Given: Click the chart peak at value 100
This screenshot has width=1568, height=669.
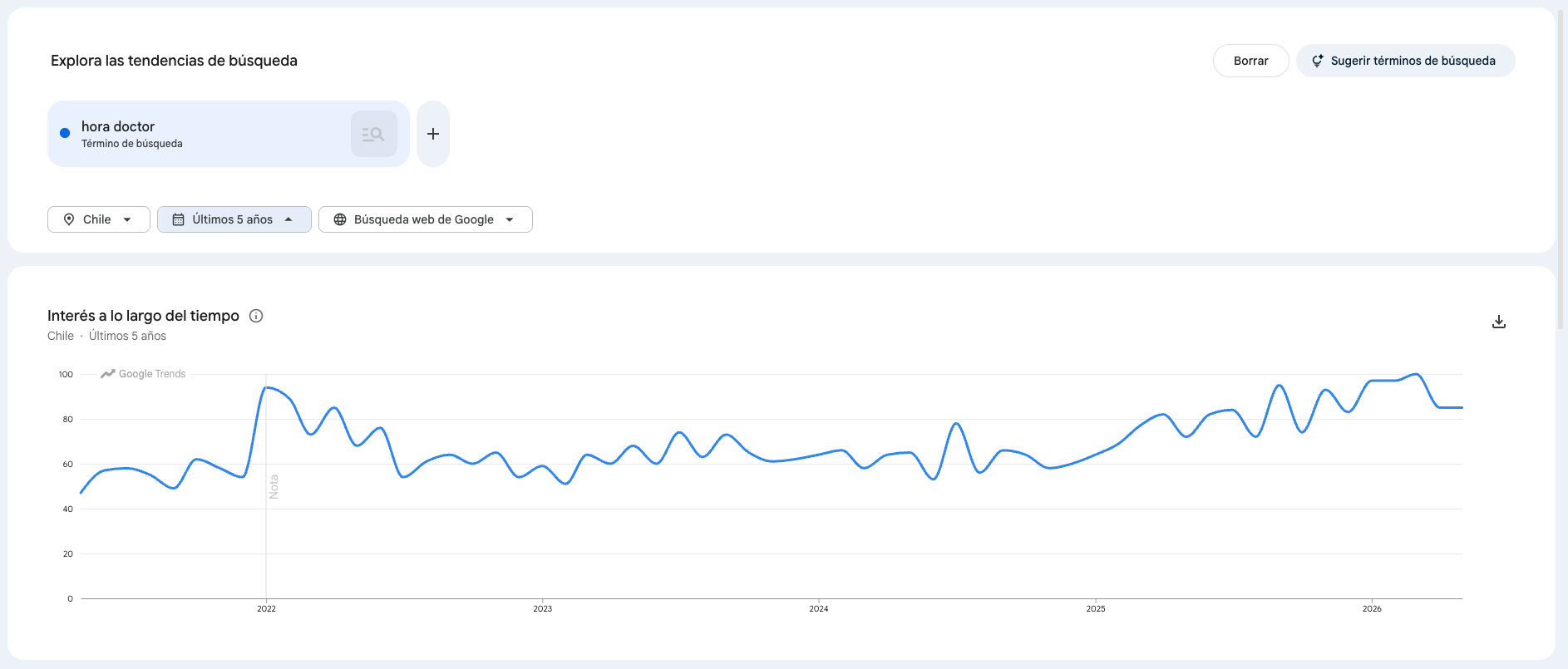Looking at the screenshot, I should pyautogui.click(x=1416, y=374).
